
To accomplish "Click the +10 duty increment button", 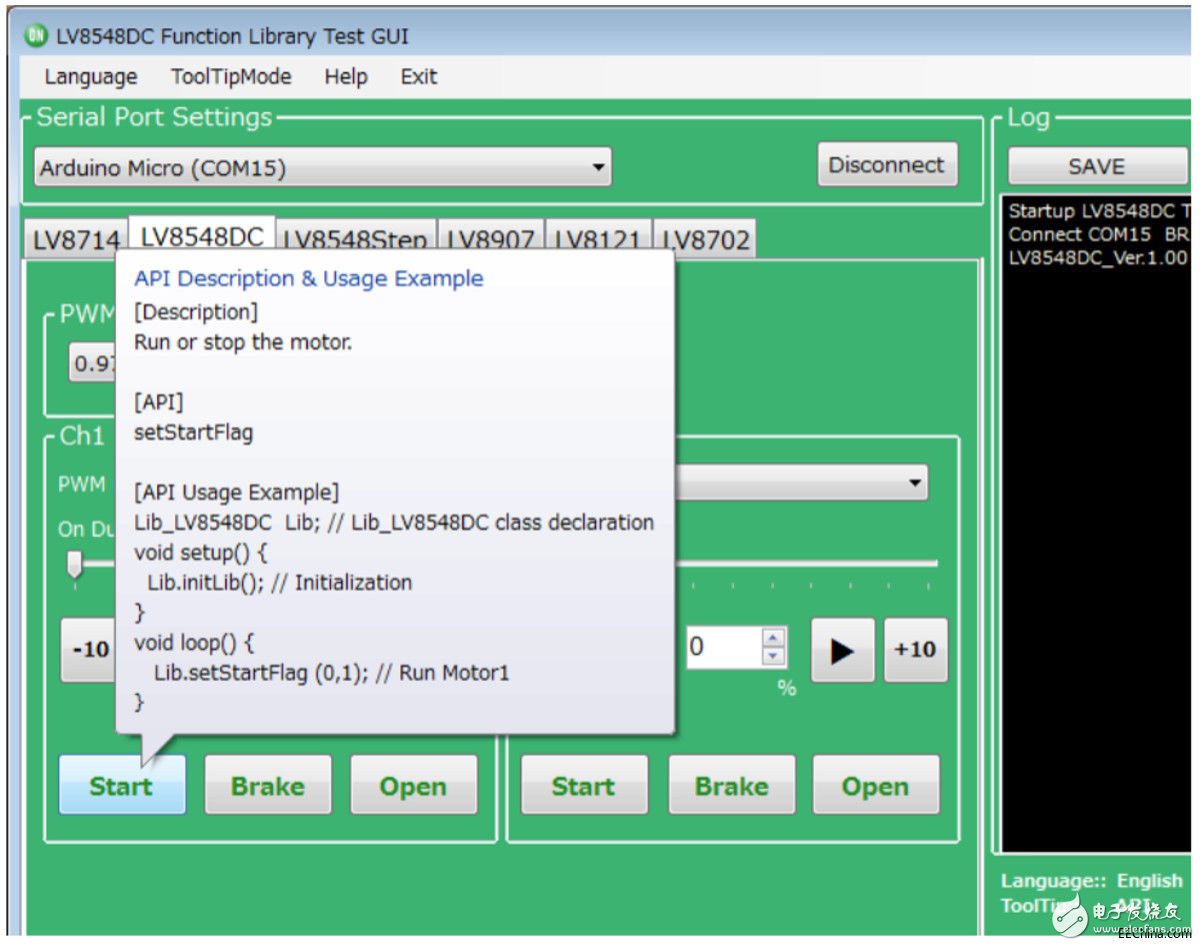I will (x=915, y=650).
